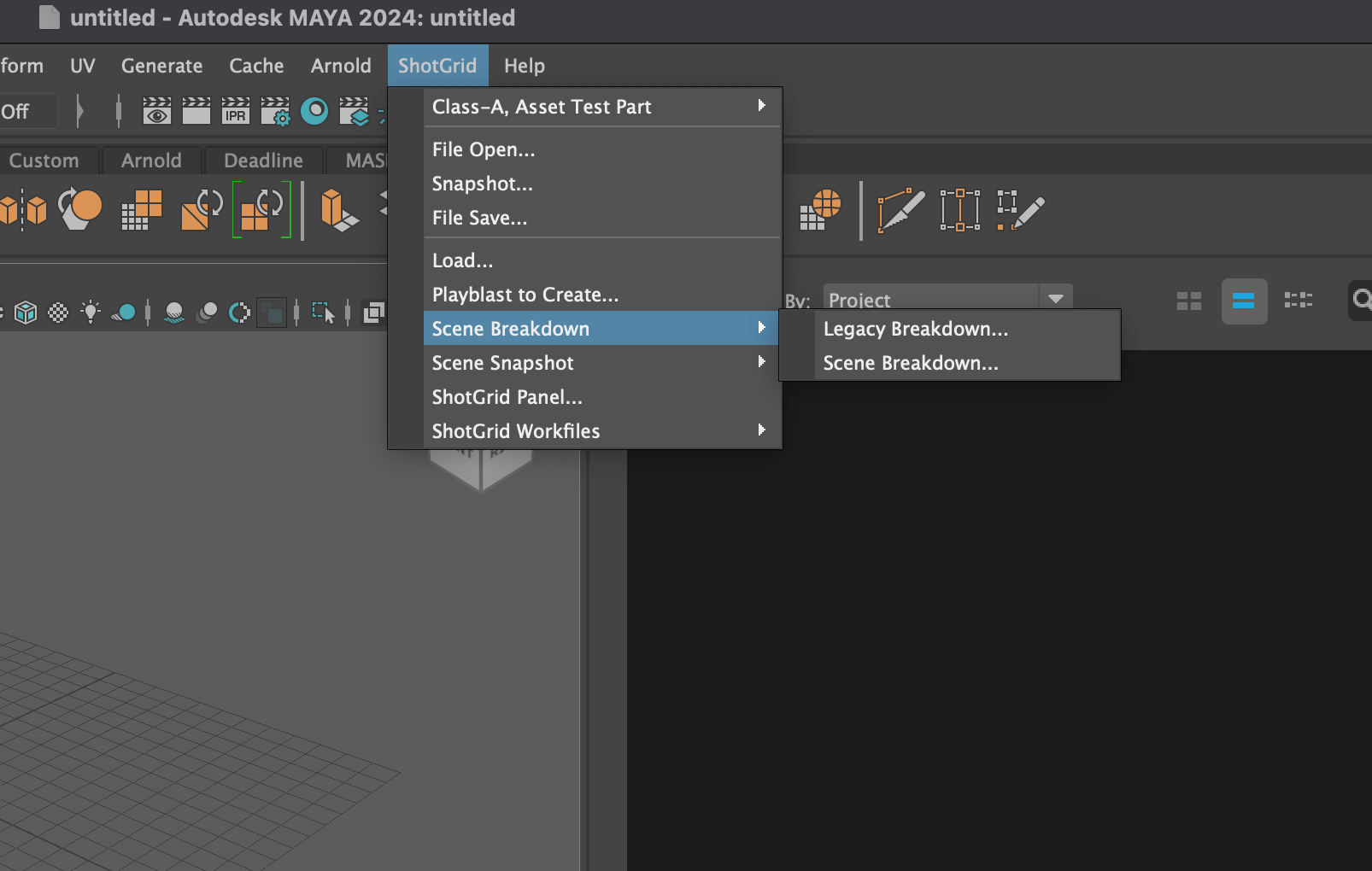Open Hypershade via the teal circle icon
The image size is (1372, 871).
point(314,111)
